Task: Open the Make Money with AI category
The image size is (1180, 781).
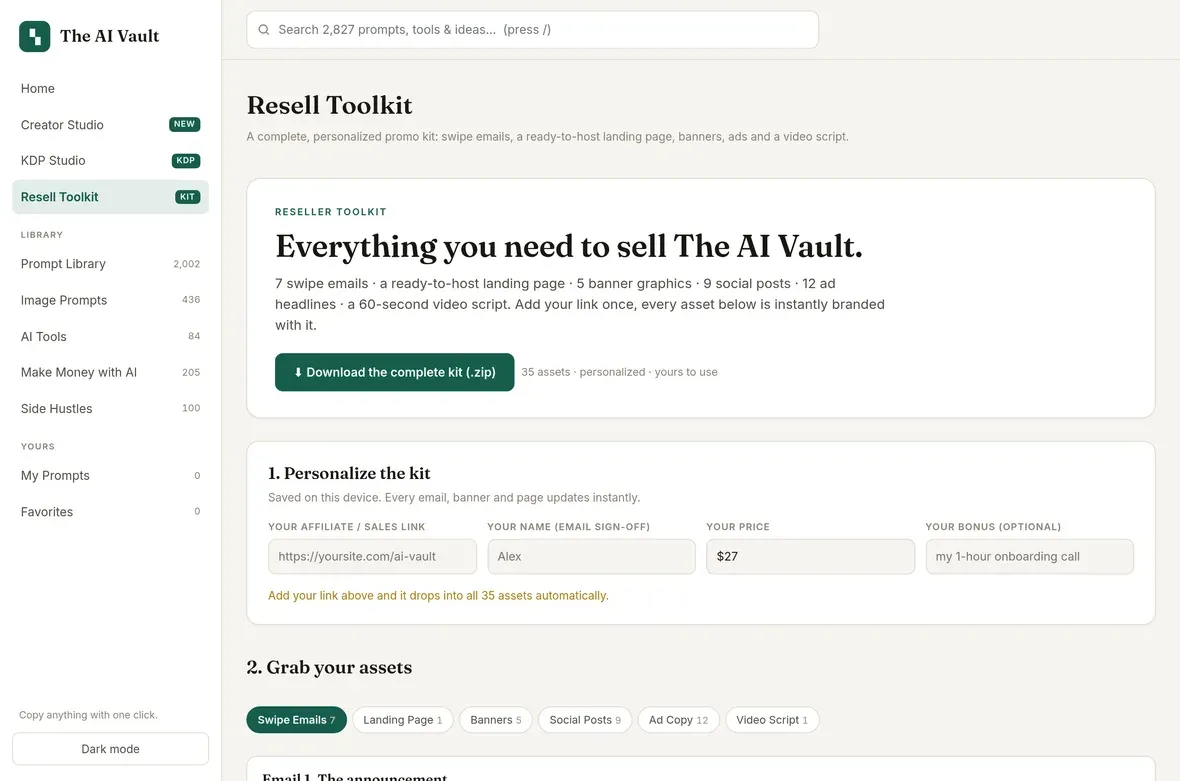Action: [x=111, y=372]
